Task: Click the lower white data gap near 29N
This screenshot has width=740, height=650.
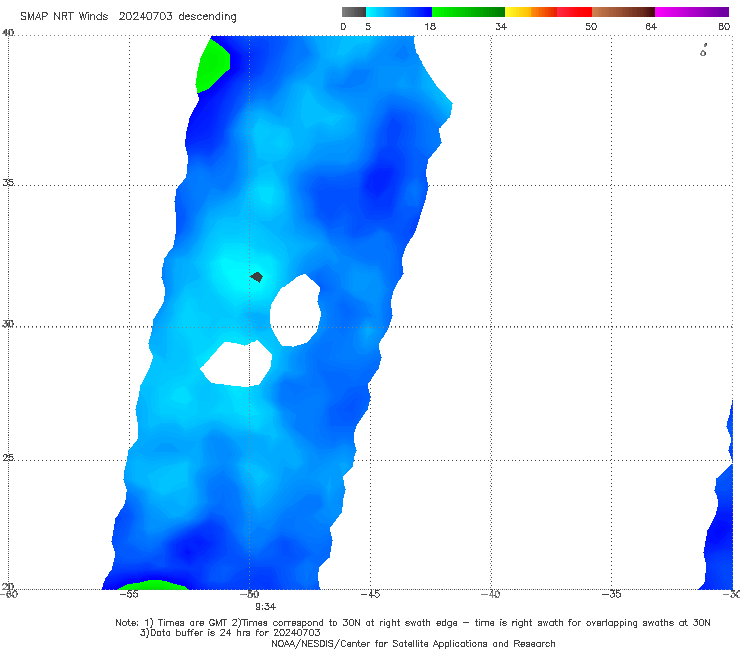Action: pos(237,363)
